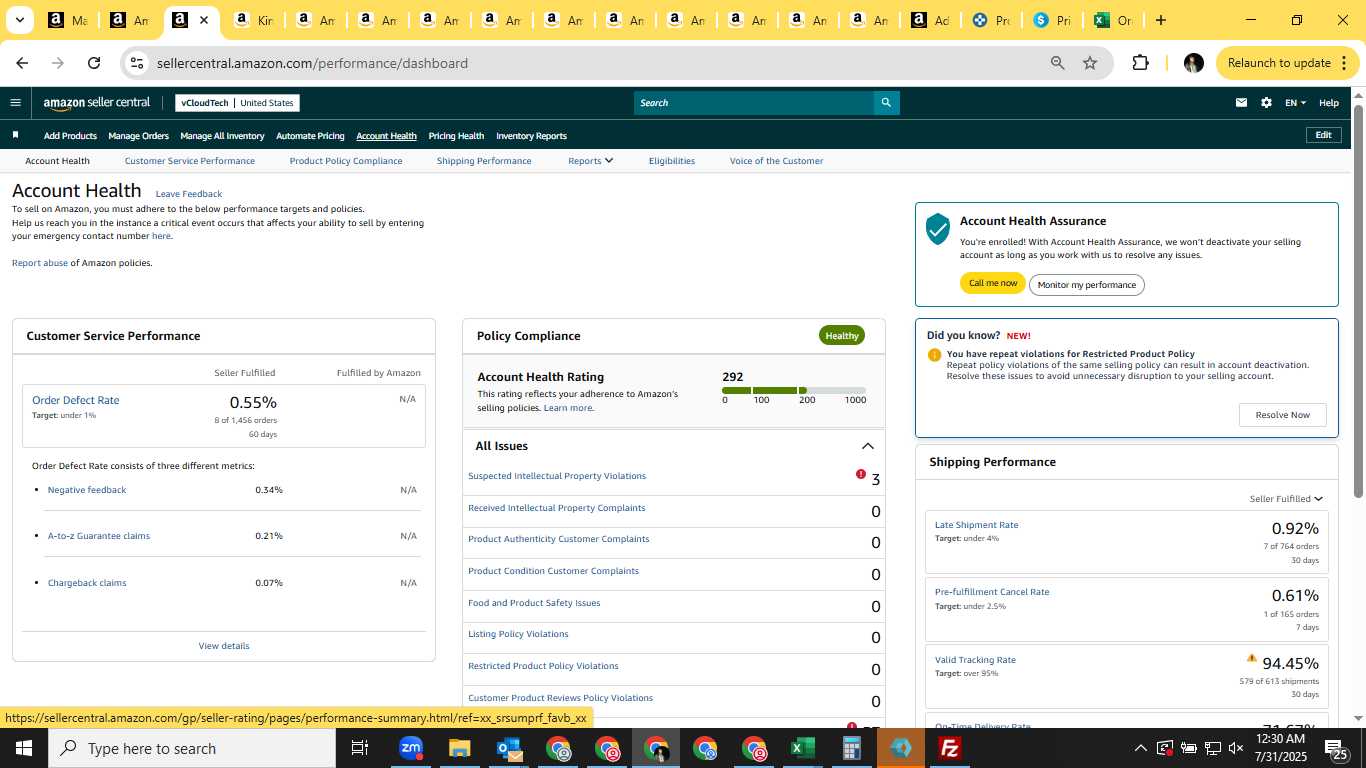Click the Edit button on favorites bar
Viewport: 1366px width, 768px height.
1323,135
